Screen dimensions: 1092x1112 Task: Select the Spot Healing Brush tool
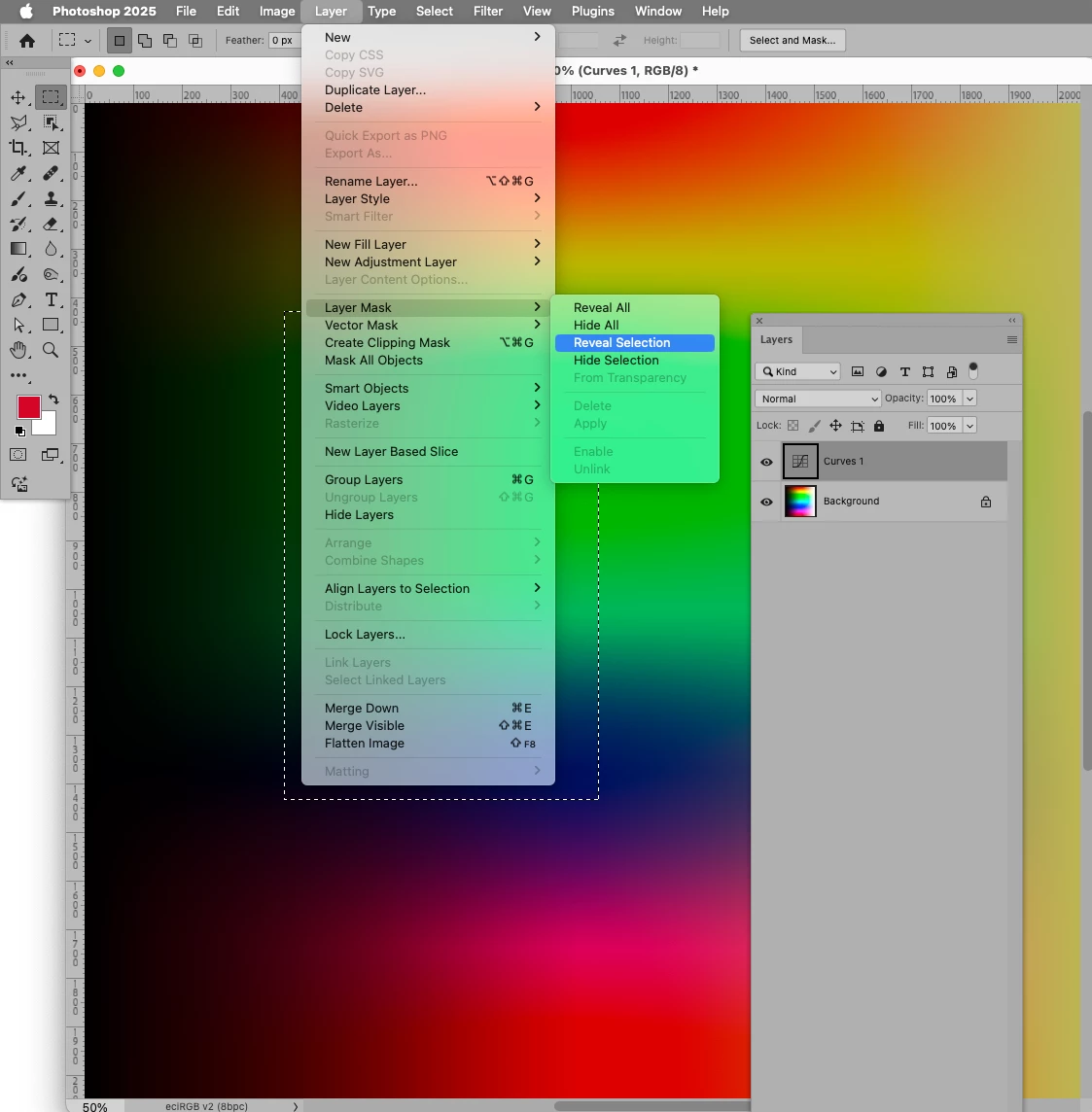[x=51, y=173]
